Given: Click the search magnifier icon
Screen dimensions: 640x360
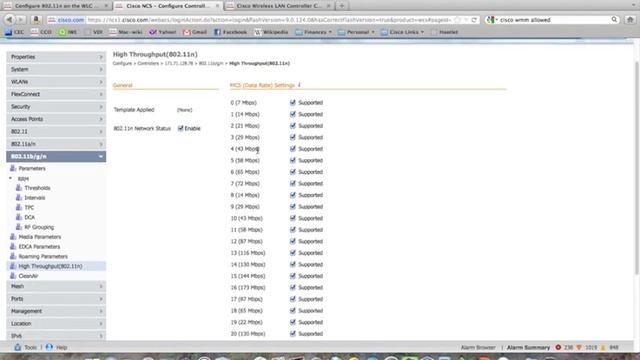Looking at the screenshot, I should (x=614, y=20).
